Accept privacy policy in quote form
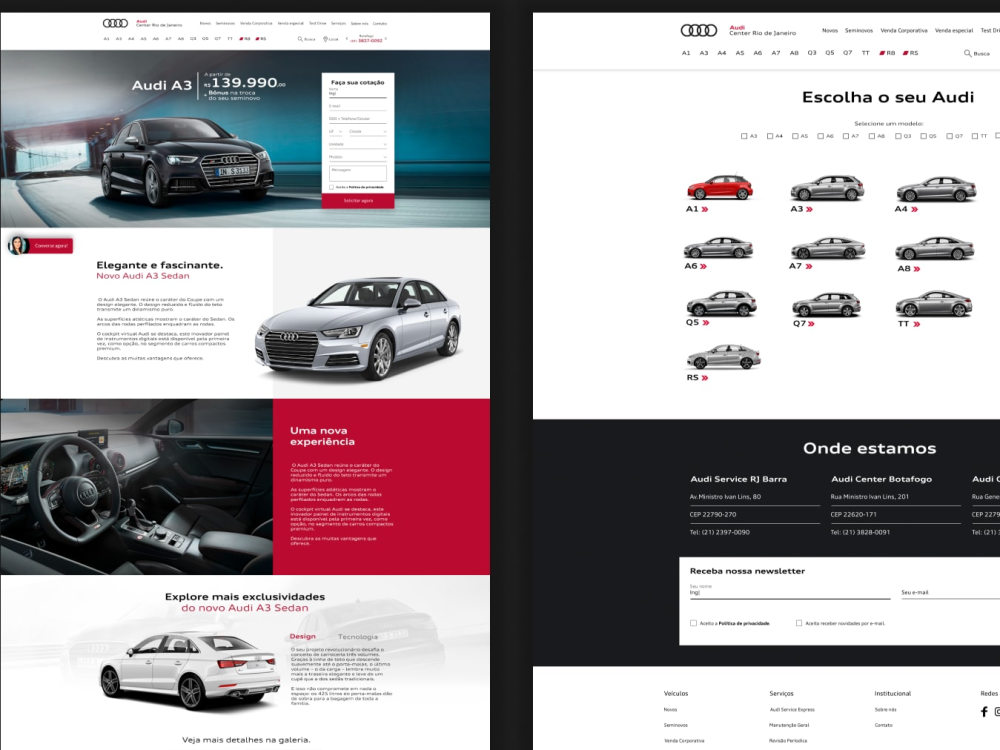 332,188
